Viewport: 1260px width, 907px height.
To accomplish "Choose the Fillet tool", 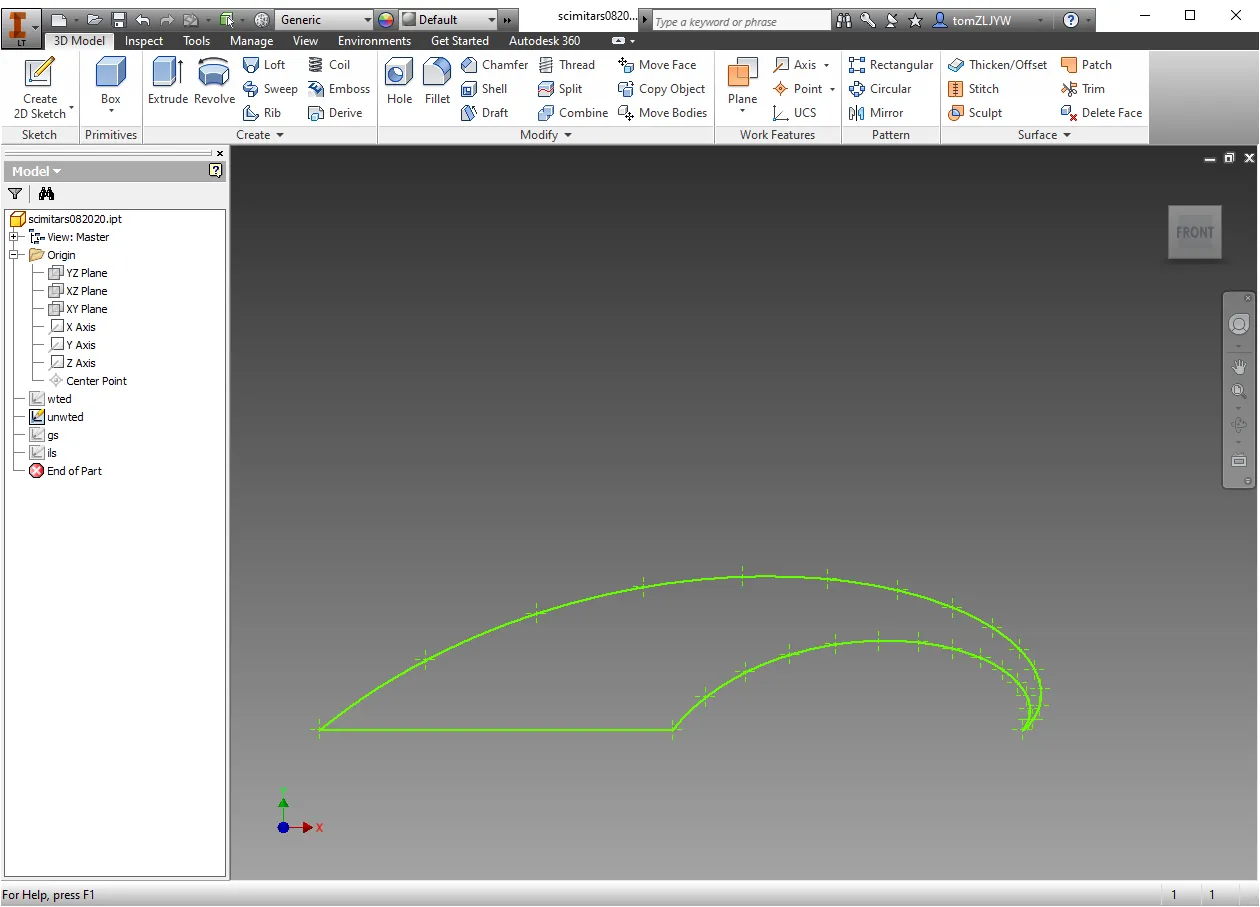I will tap(437, 80).
